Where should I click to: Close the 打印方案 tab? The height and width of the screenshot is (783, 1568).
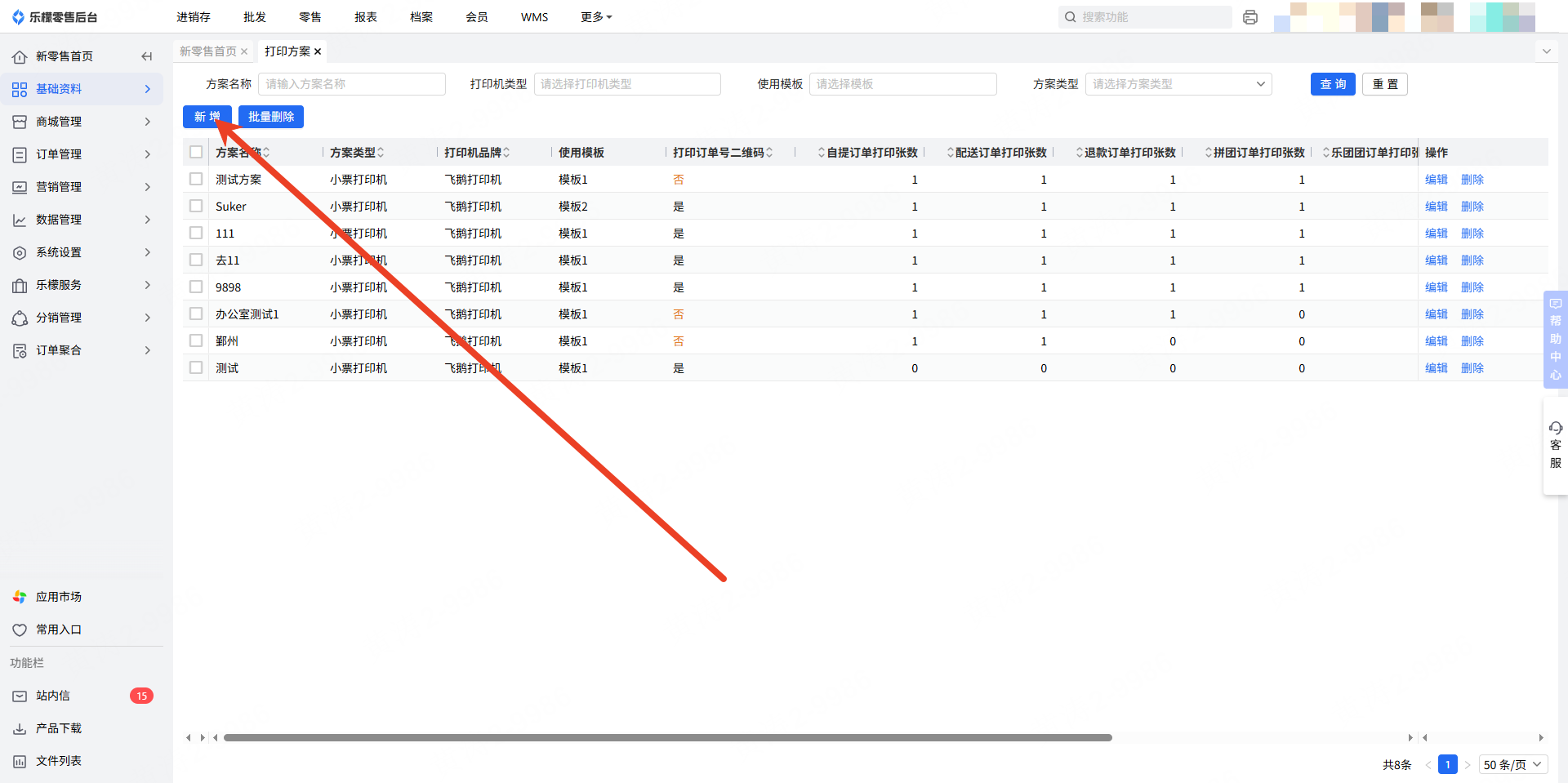[318, 51]
